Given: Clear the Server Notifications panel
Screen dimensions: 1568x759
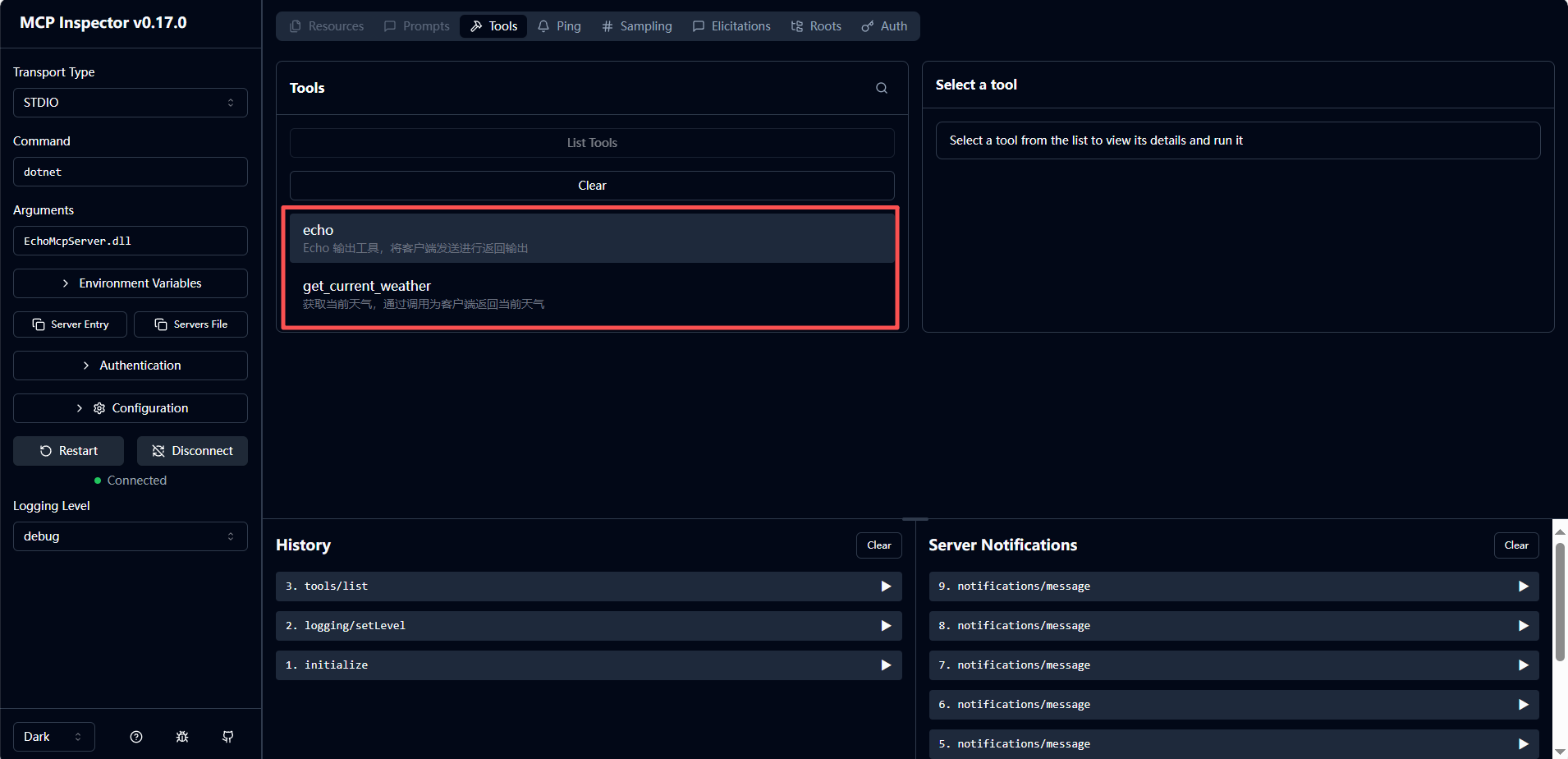Looking at the screenshot, I should click(x=1516, y=545).
